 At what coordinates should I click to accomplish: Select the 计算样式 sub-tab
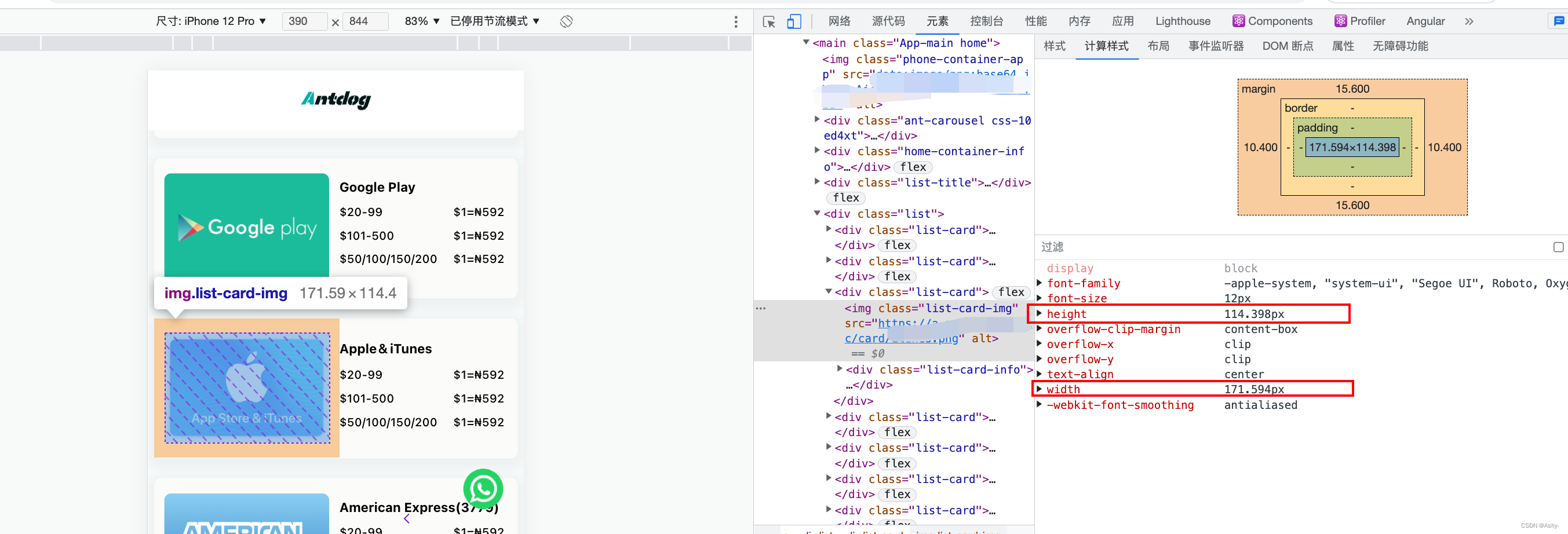click(1106, 46)
